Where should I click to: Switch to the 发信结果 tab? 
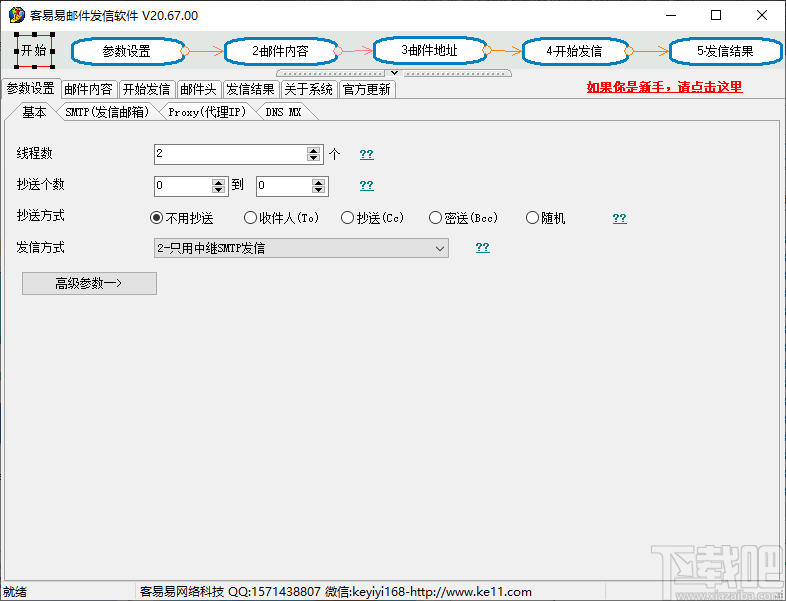tap(251, 90)
